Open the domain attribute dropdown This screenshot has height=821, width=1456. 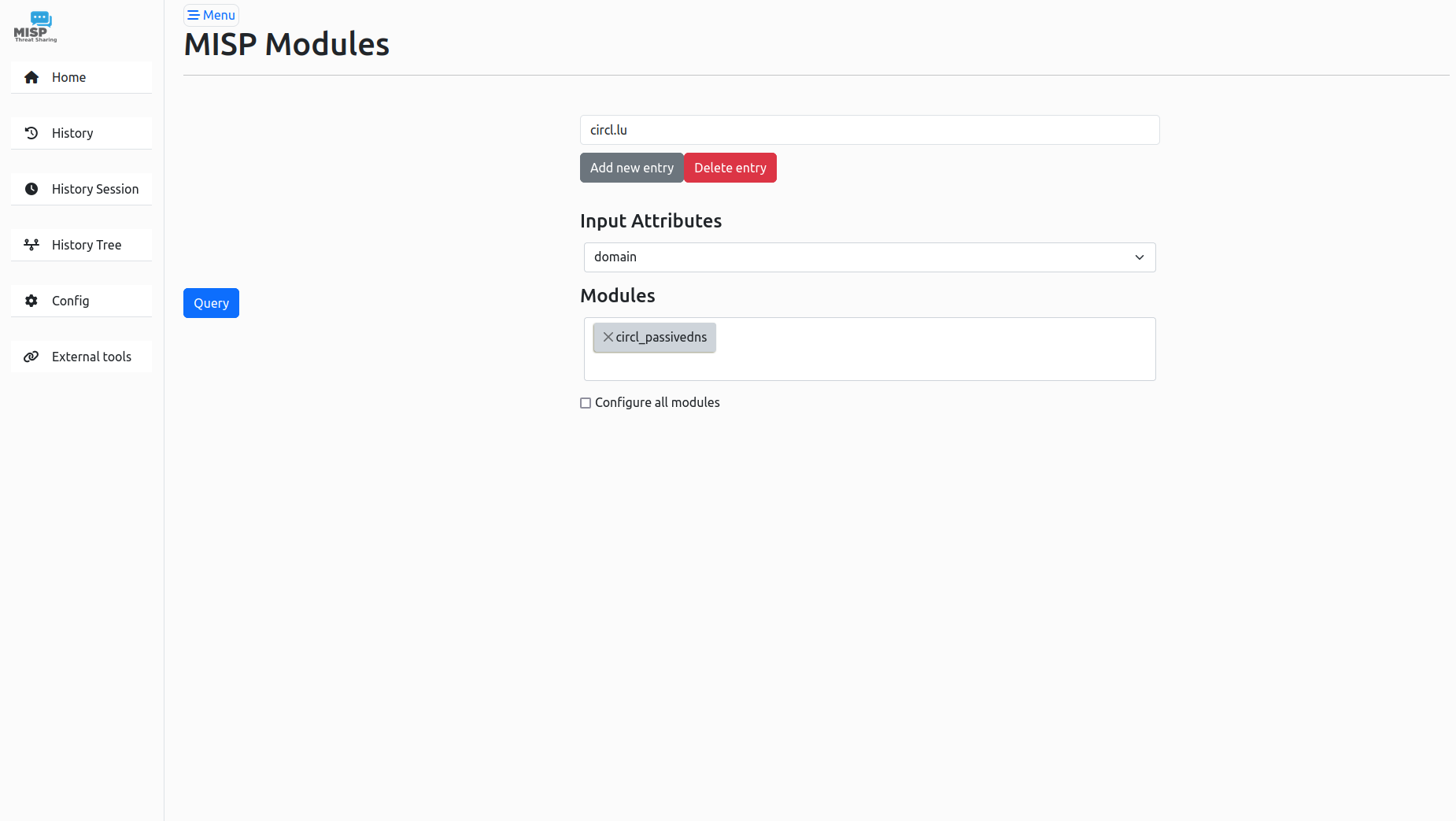coord(870,257)
